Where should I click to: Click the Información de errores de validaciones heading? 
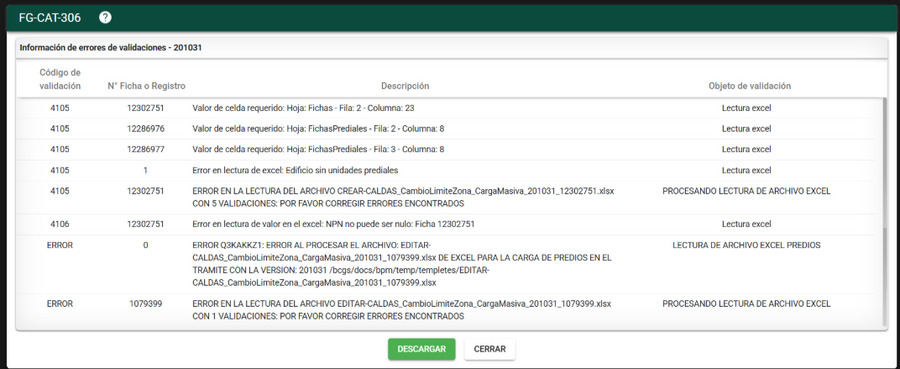pos(111,48)
